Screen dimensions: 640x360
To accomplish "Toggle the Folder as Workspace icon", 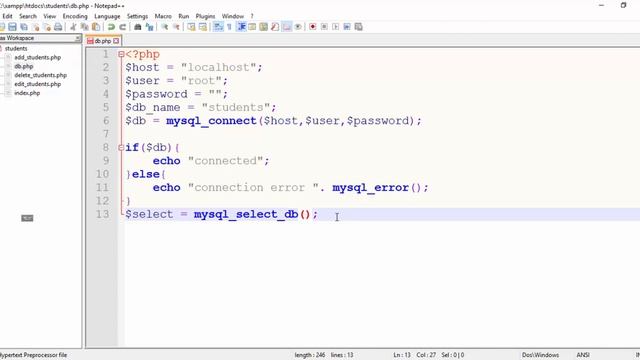I will pos(287,27).
